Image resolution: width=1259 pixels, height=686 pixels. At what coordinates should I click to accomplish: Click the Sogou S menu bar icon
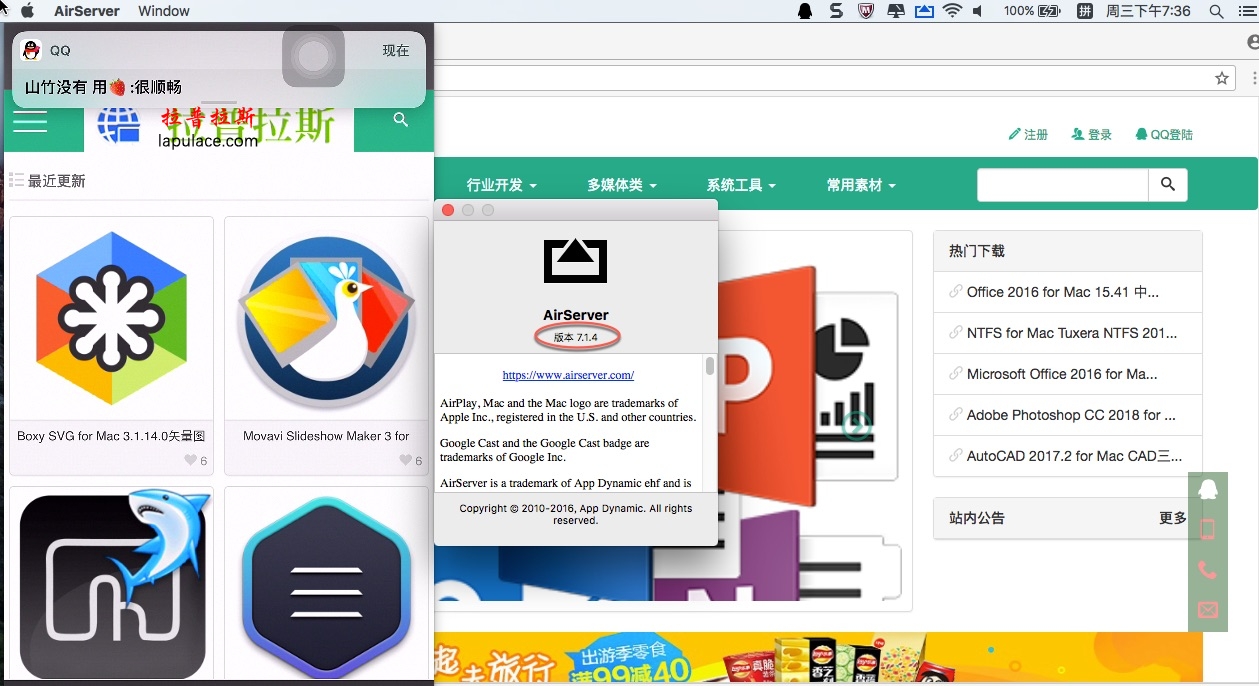click(x=836, y=11)
